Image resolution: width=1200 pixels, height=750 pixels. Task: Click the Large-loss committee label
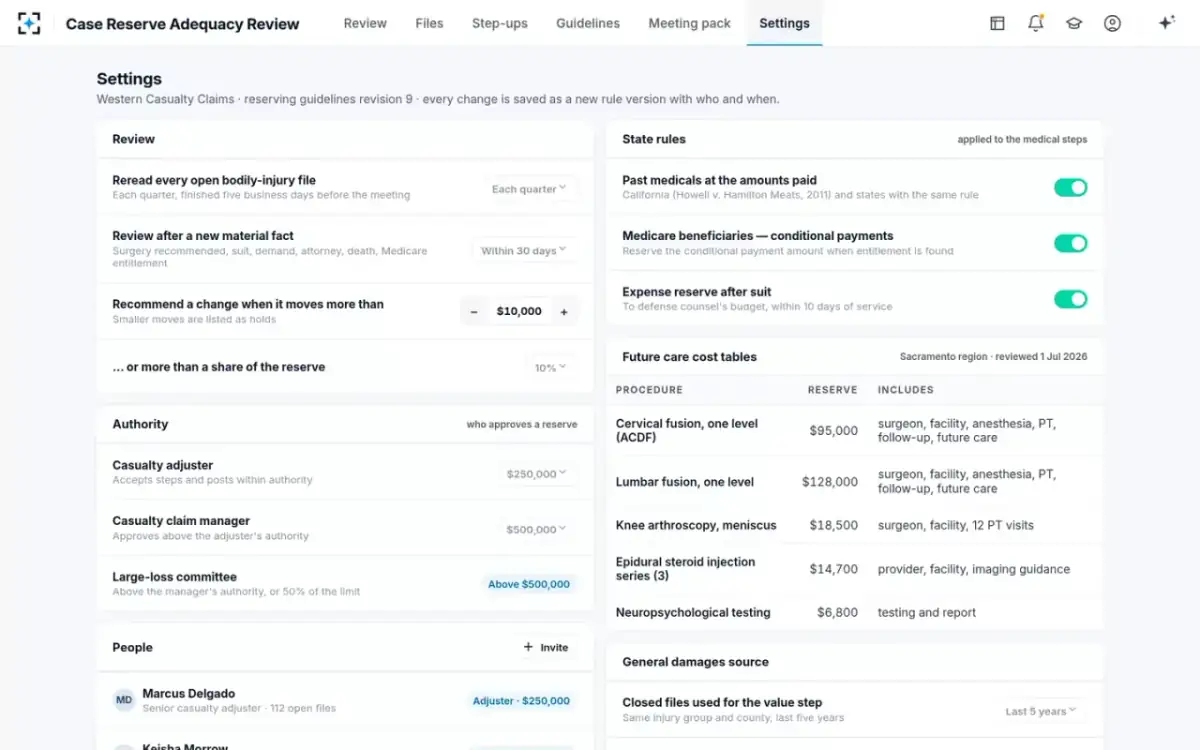(x=175, y=577)
